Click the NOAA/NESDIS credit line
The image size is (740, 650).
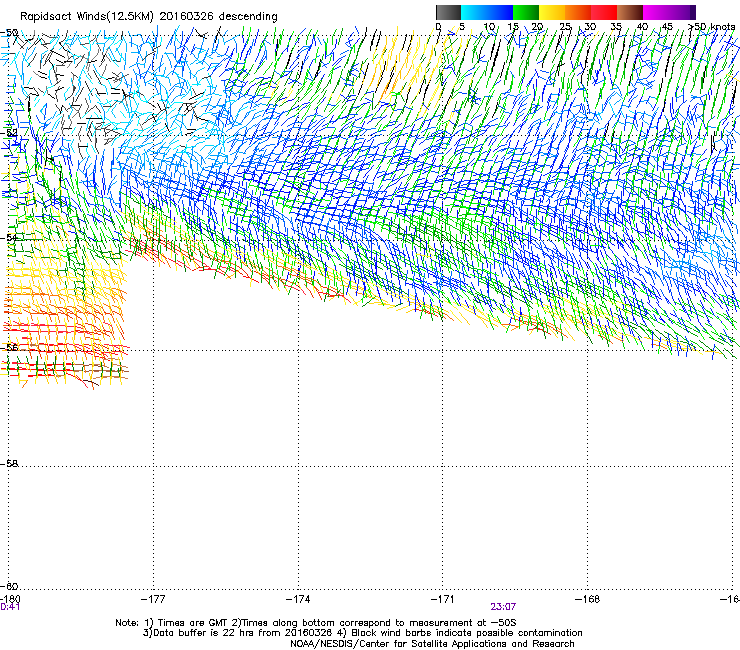pos(432,644)
